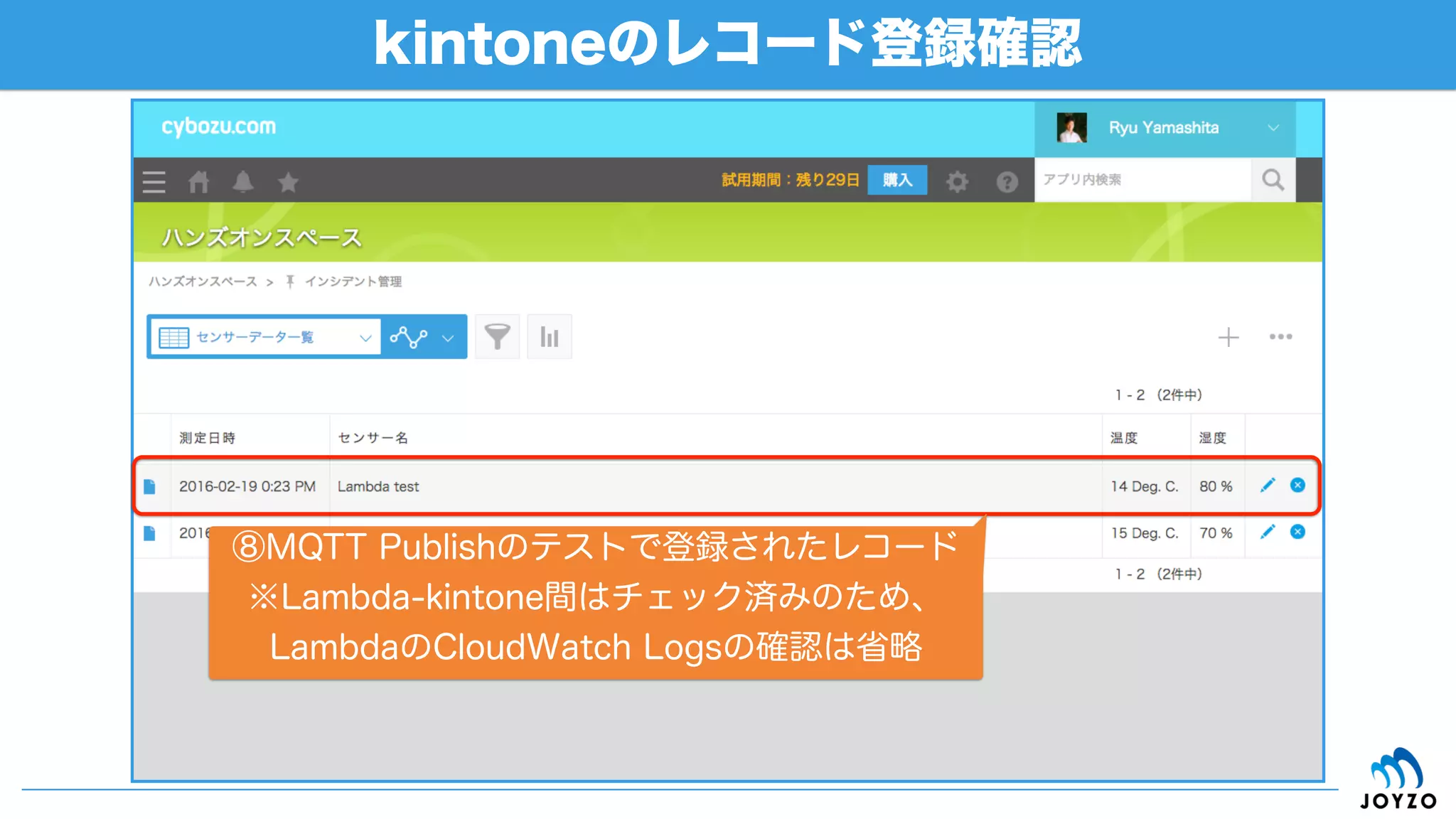Delete the 15 Deg. C. record
This screenshot has height=819, width=1456.
[x=1297, y=532]
